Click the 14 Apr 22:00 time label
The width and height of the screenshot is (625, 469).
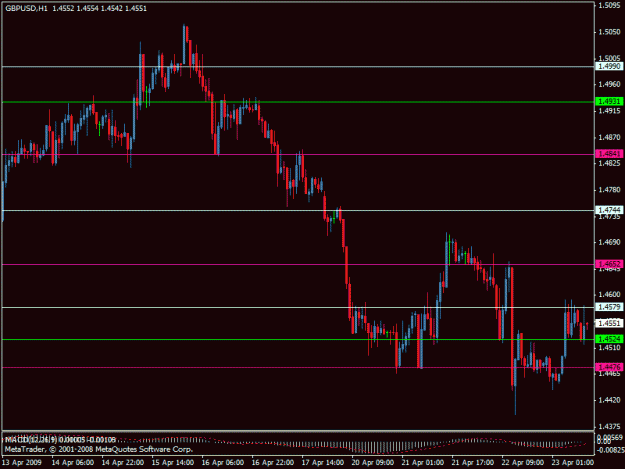pyautogui.click(x=123, y=463)
